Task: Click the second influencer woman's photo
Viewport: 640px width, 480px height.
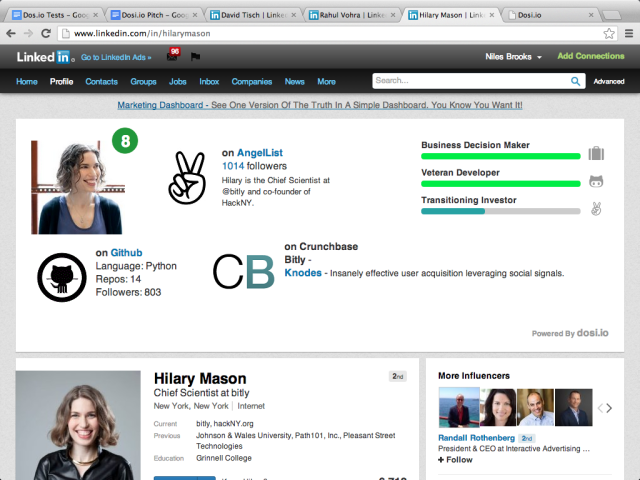Action: (x=498, y=407)
